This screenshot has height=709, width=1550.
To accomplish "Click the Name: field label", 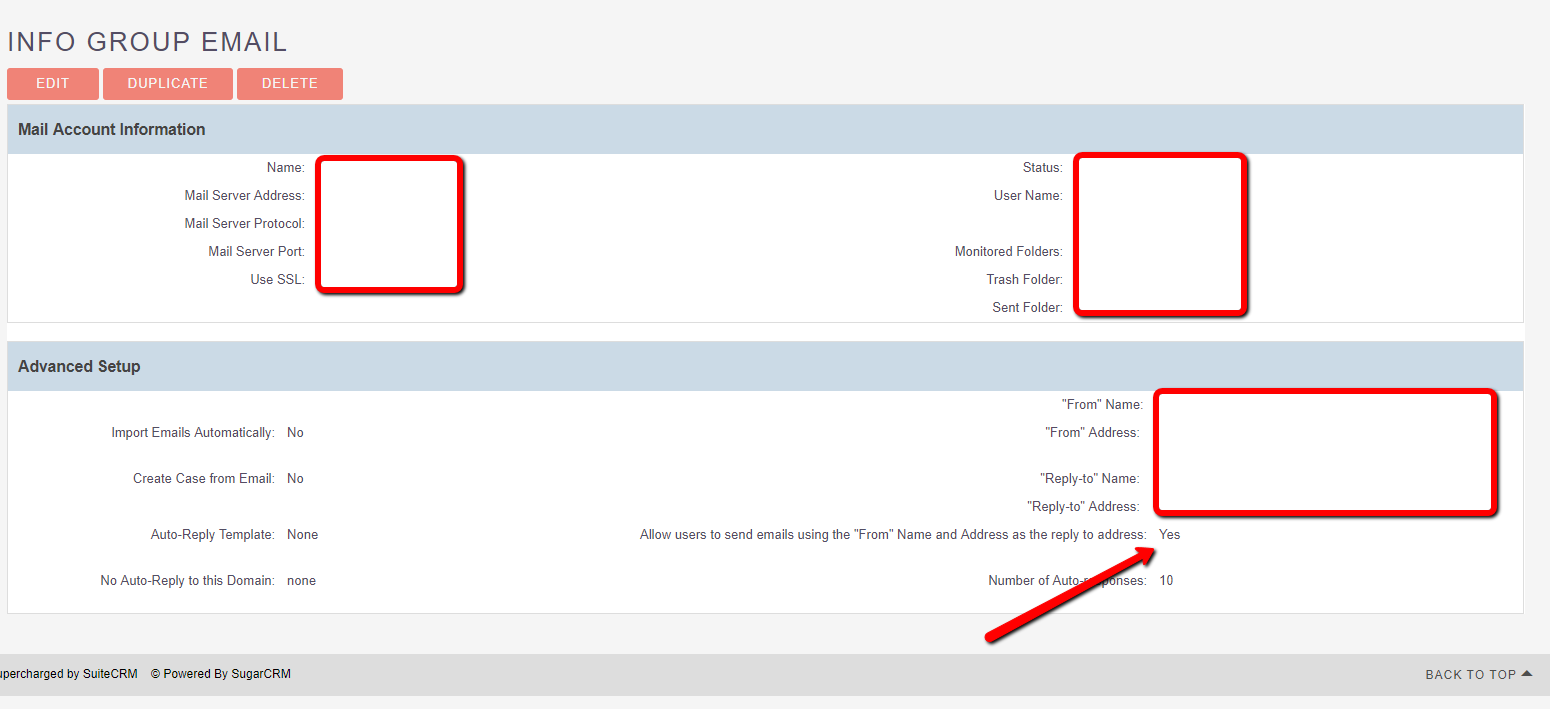I will (286, 168).
